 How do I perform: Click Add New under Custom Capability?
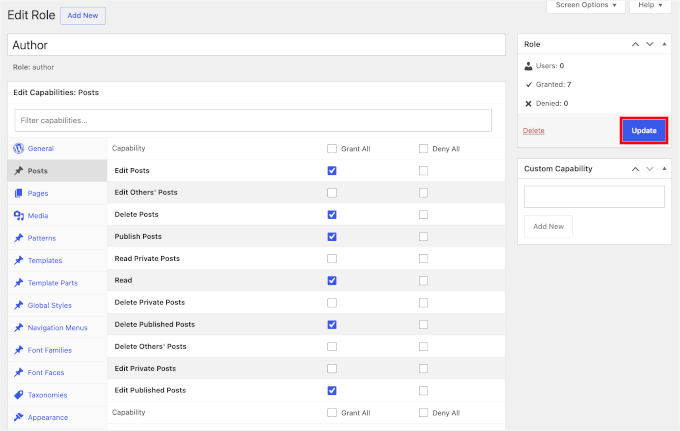(x=548, y=226)
